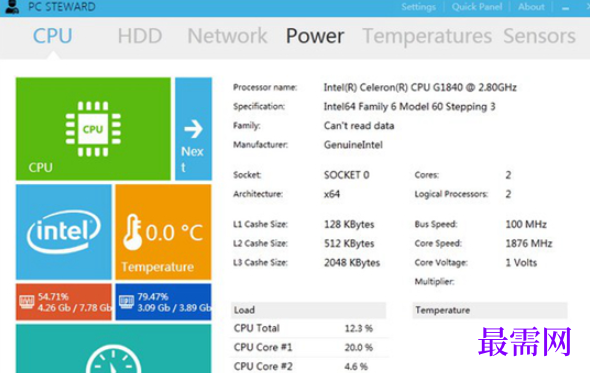The width and height of the screenshot is (590, 373).
Task: Click the Intel logo tile
Action: [64, 232]
